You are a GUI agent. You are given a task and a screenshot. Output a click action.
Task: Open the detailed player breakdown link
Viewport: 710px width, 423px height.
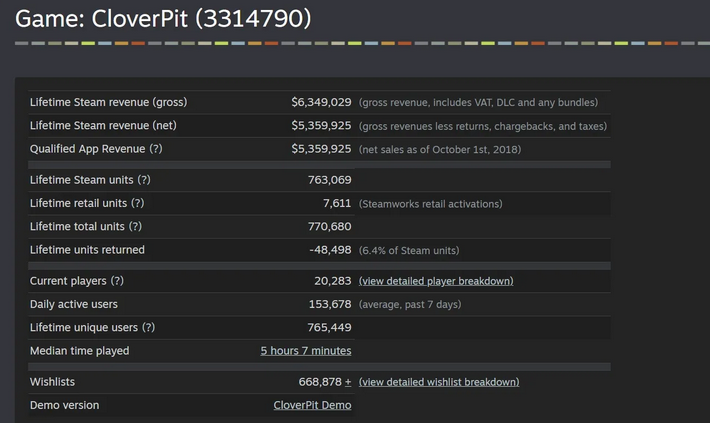click(436, 281)
